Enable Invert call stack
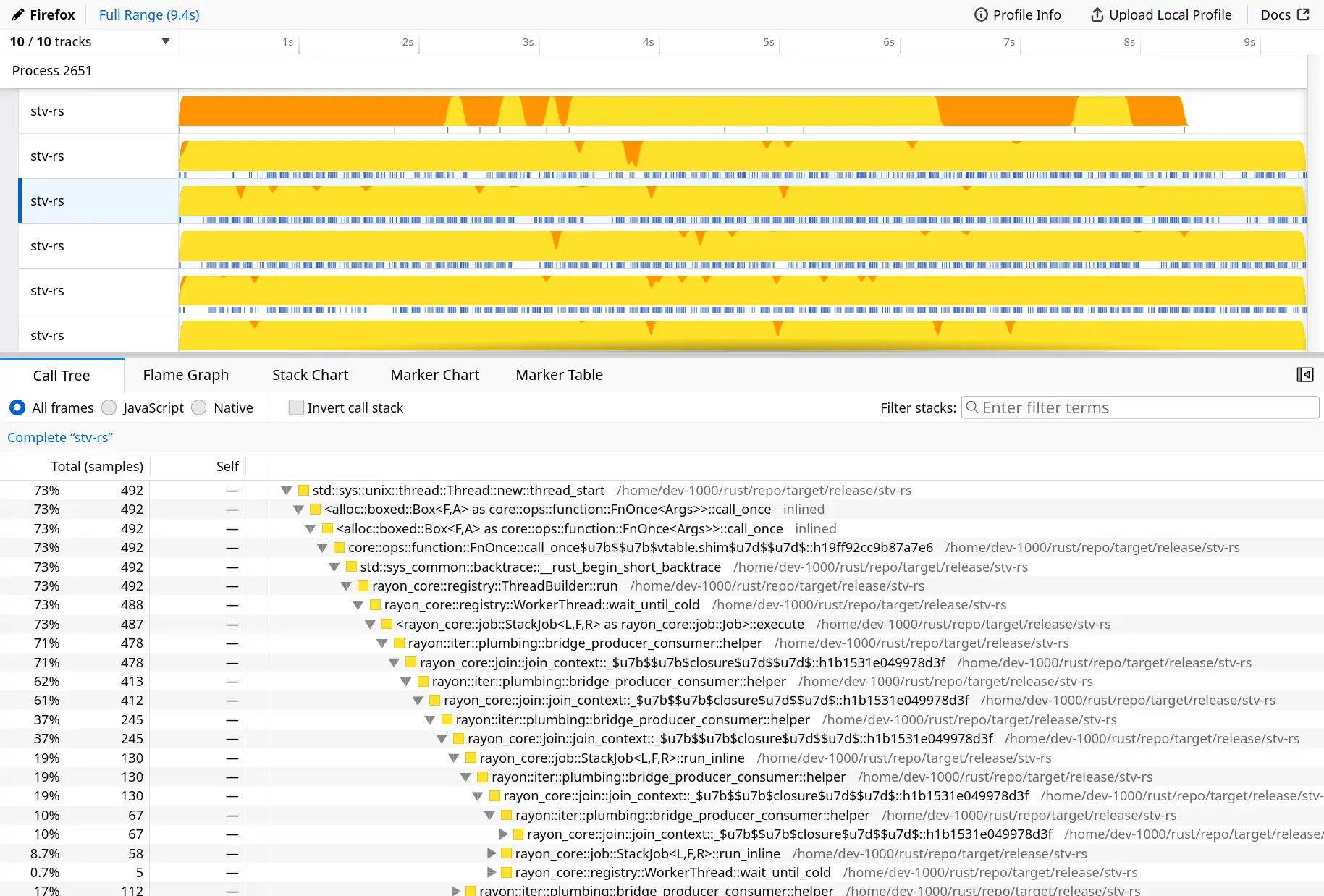Image resolution: width=1324 pixels, height=896 pixels. pyautogui.click(x=296, y=407)
